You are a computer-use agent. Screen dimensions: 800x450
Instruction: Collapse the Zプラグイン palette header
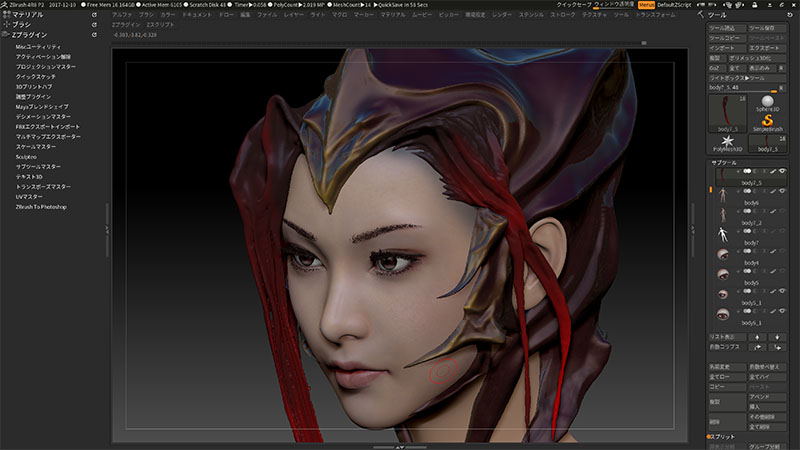29,35
